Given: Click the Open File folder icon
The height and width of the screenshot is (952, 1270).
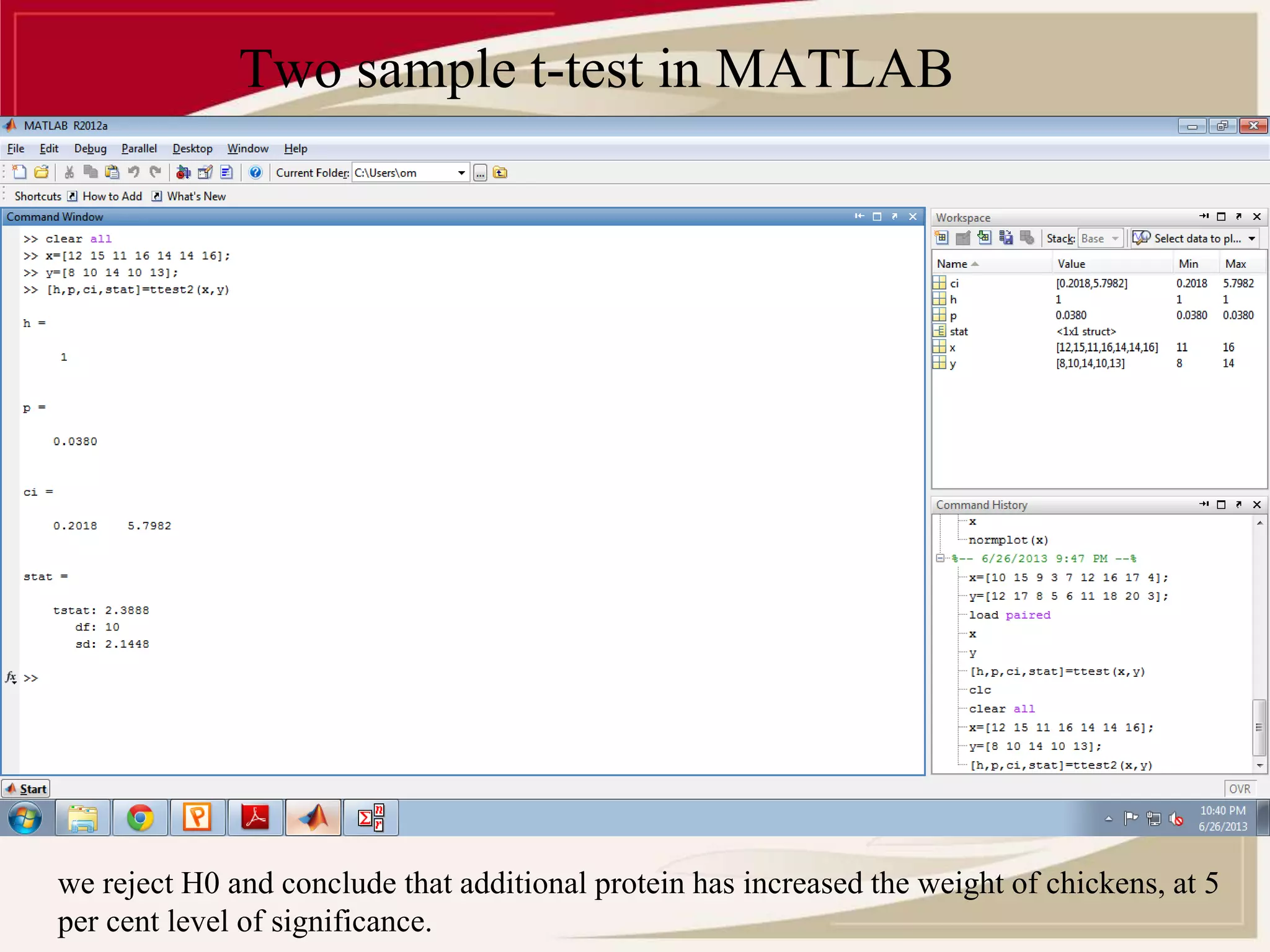Looking at the screenshot, I should (42, 172).
